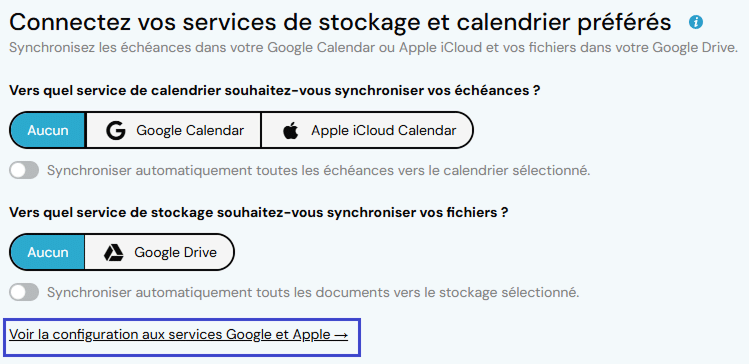The height and width of the screenshot is (364, 749).
Task: Click the "Connectez vos services de stockage" heading
Action: [340, 23]
